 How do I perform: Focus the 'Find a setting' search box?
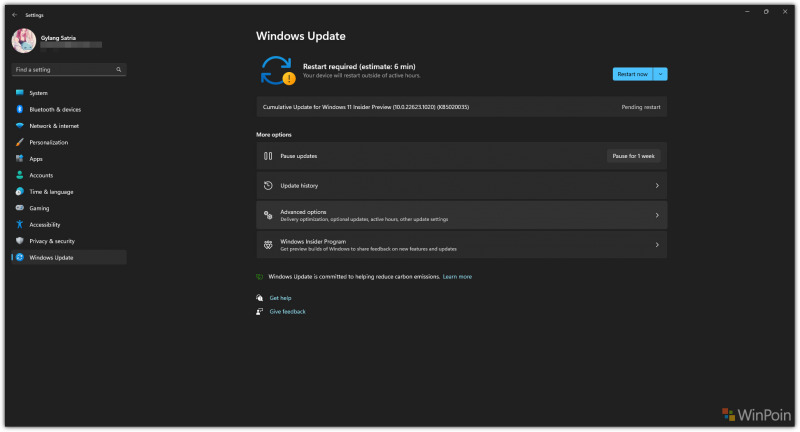(69, 69)
